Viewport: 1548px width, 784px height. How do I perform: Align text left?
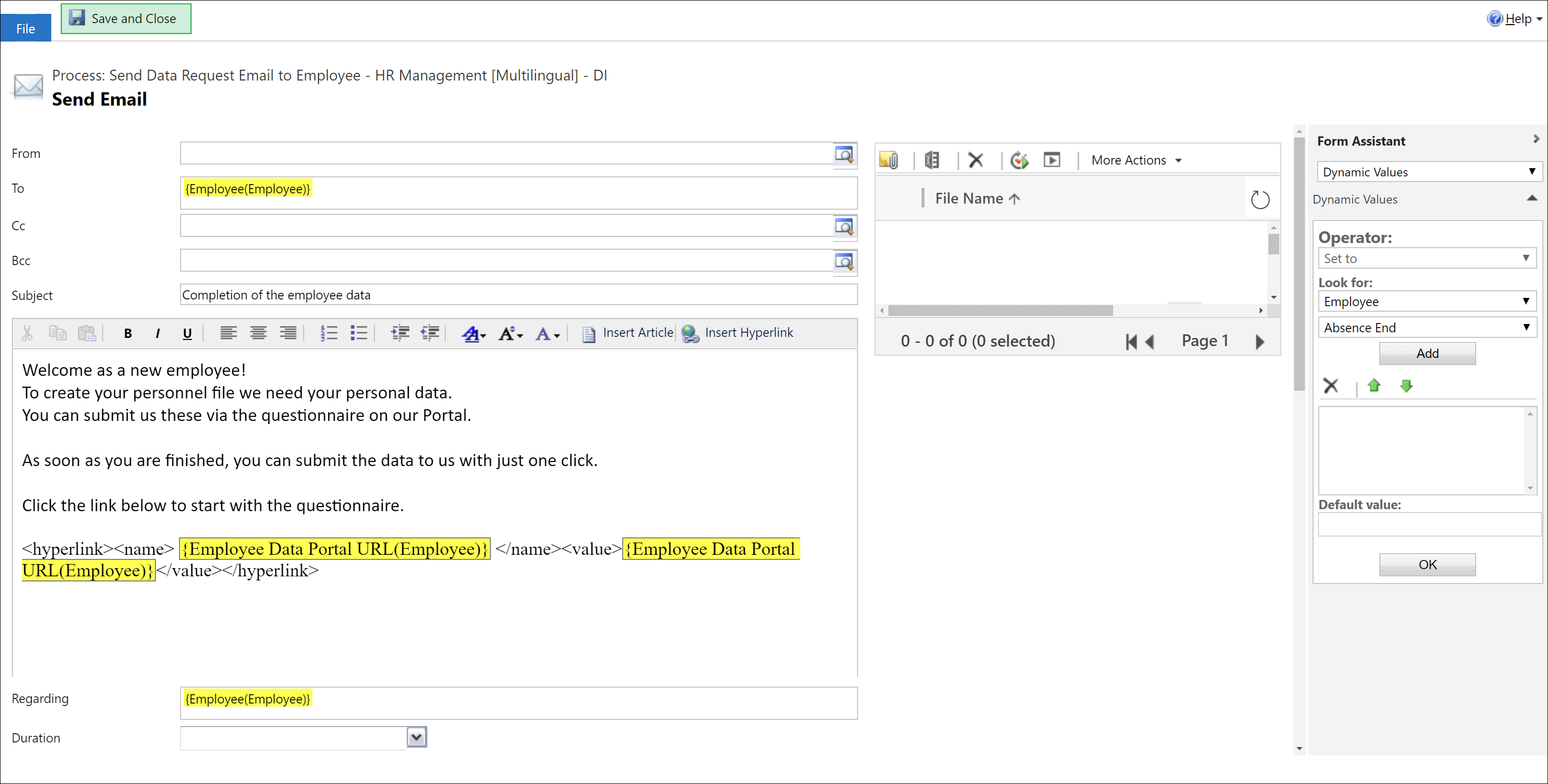pyautogui.click(x=228, y=333)
